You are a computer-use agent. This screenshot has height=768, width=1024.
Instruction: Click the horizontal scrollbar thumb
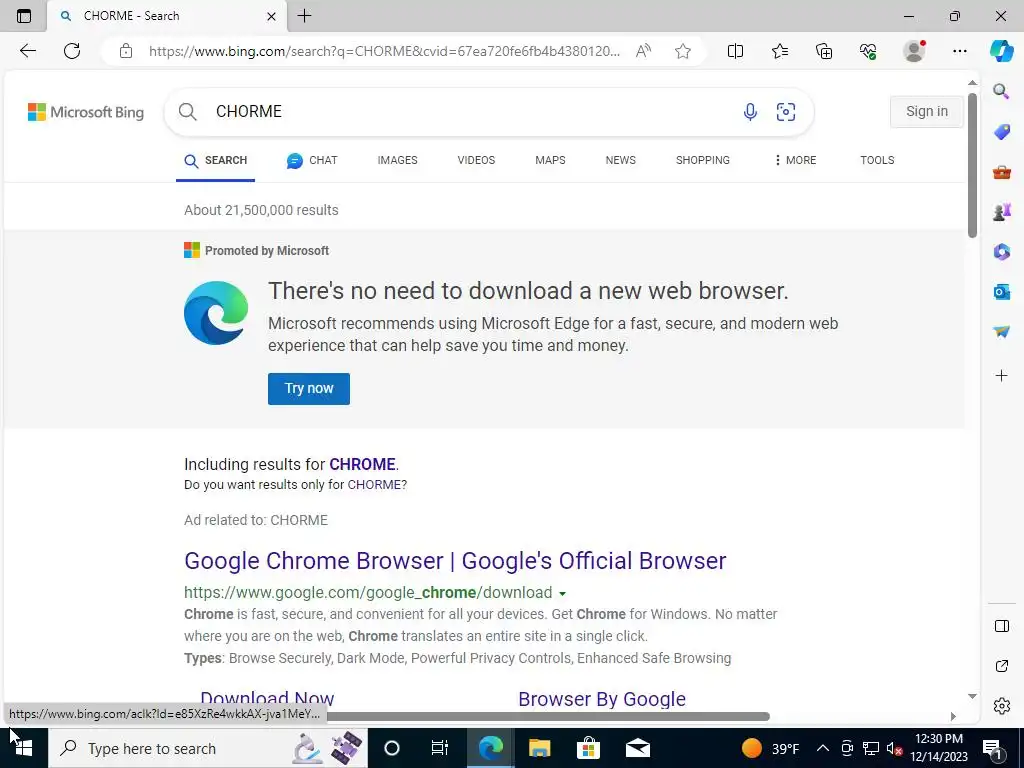coord(549,716)
